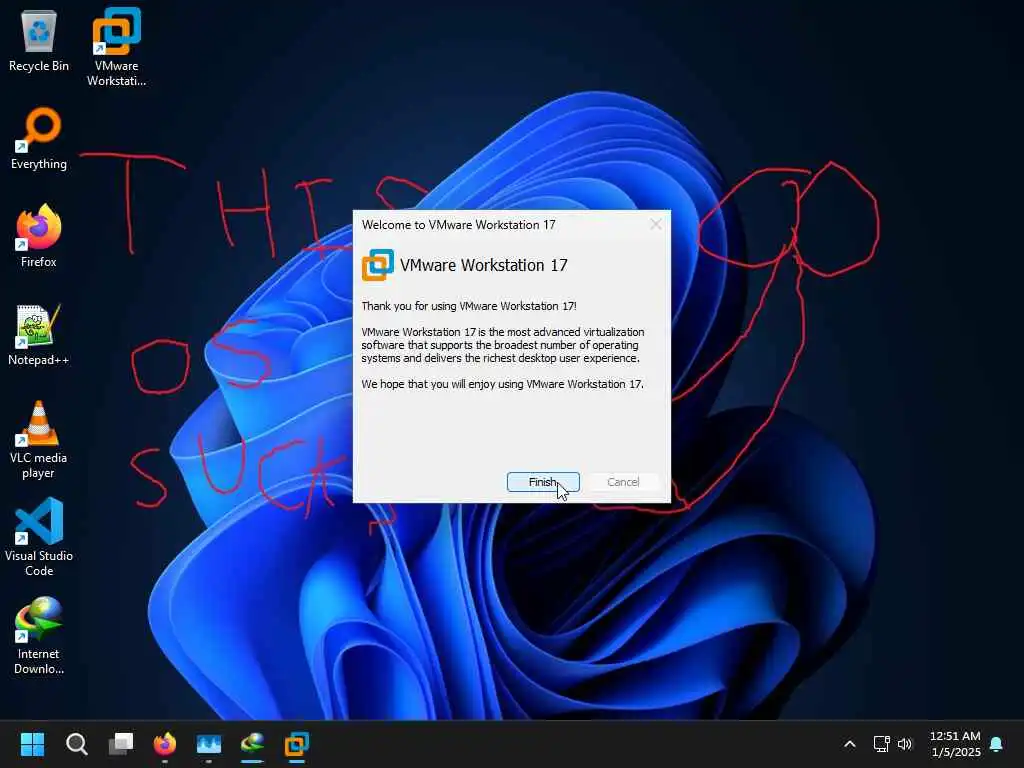The height and width of the screenshot is (768, 1024).
Task: Open the blue graph app in taskbar
Action: tap(209, 744)
